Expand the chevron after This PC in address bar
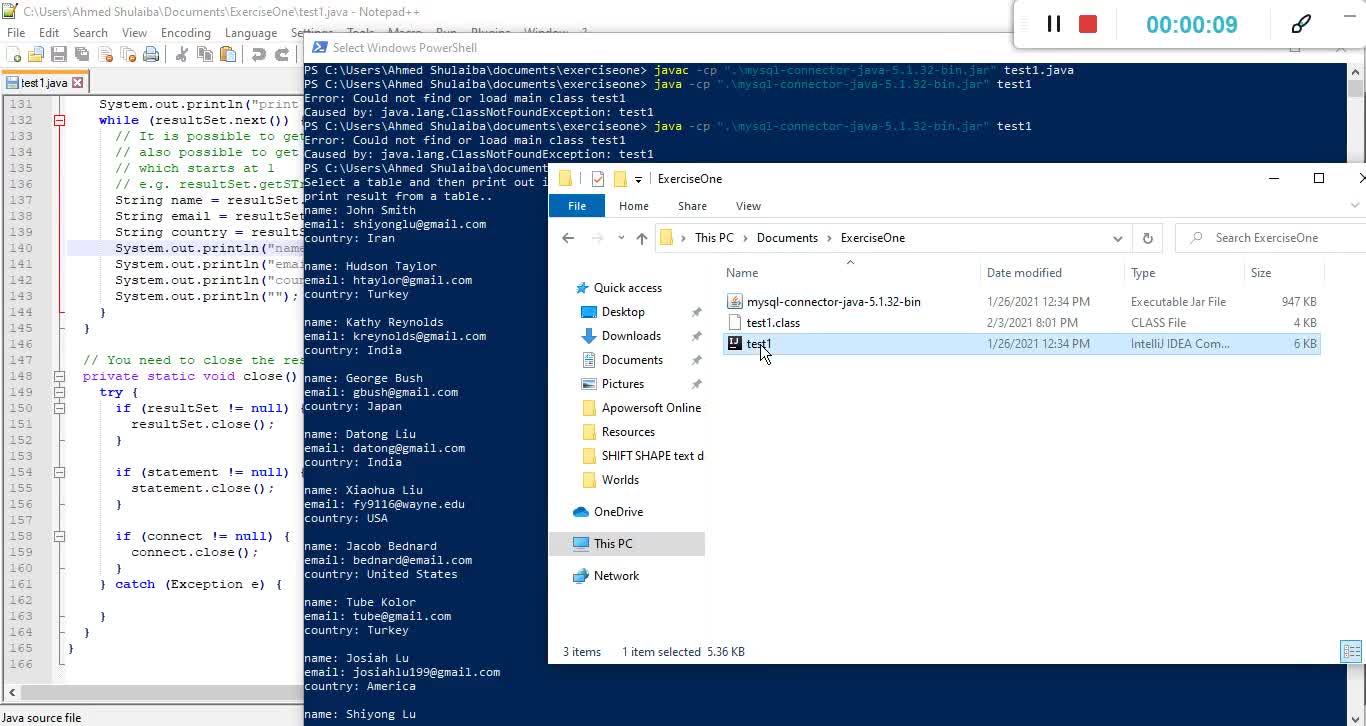This screenshot has width=1366, height=726. 745,238
